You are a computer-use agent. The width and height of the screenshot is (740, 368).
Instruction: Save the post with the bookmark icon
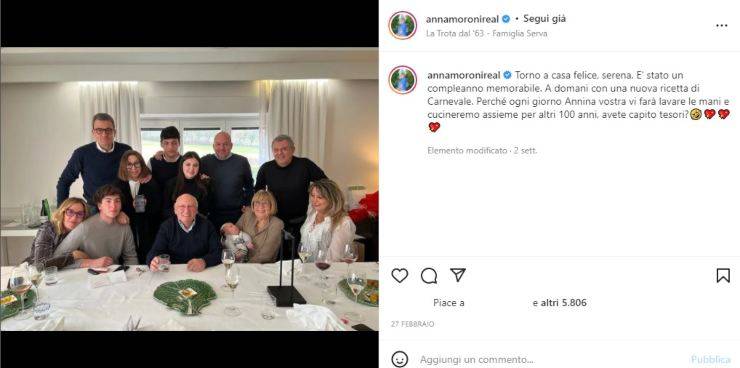point(723,276)
